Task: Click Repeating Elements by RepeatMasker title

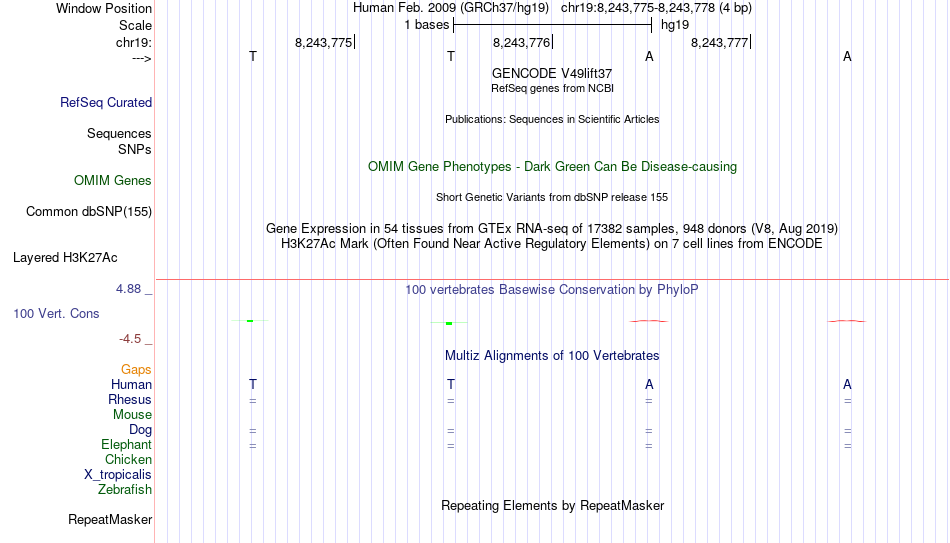Action: (552, 505)
